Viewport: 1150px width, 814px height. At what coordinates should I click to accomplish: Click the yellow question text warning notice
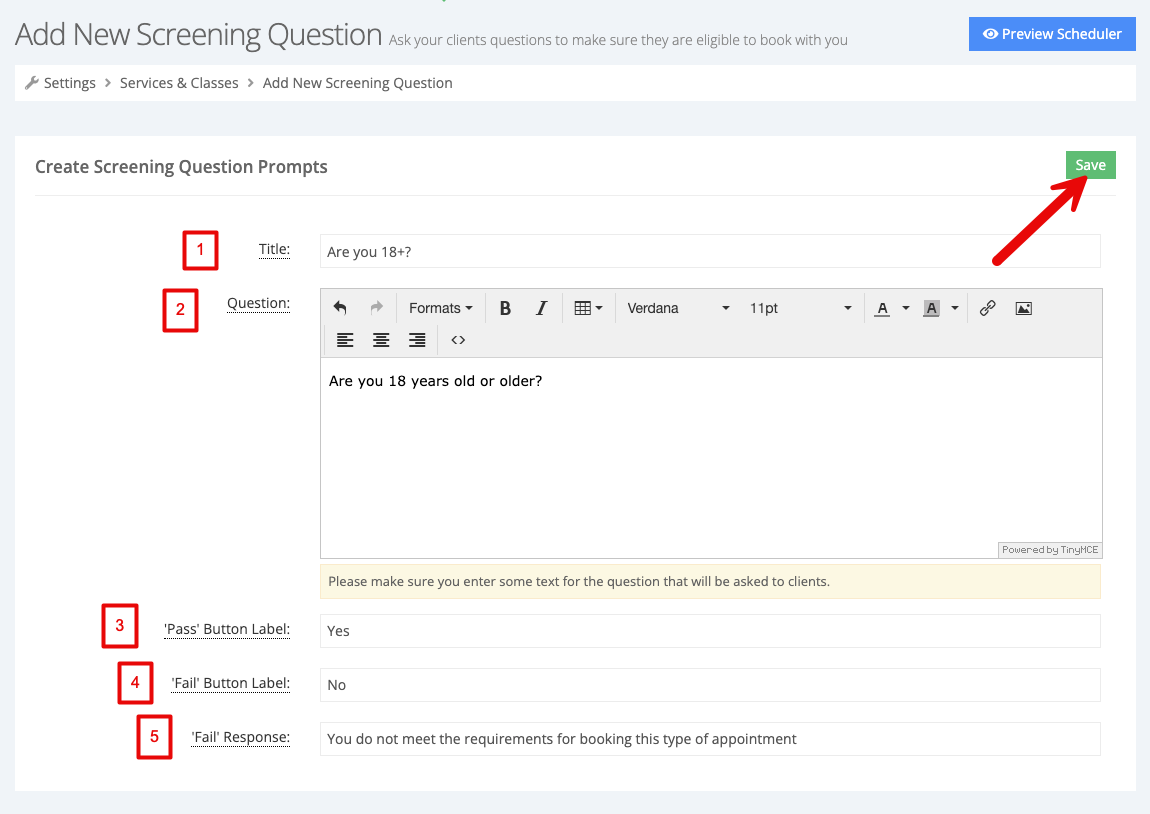(x=710, y=582)
